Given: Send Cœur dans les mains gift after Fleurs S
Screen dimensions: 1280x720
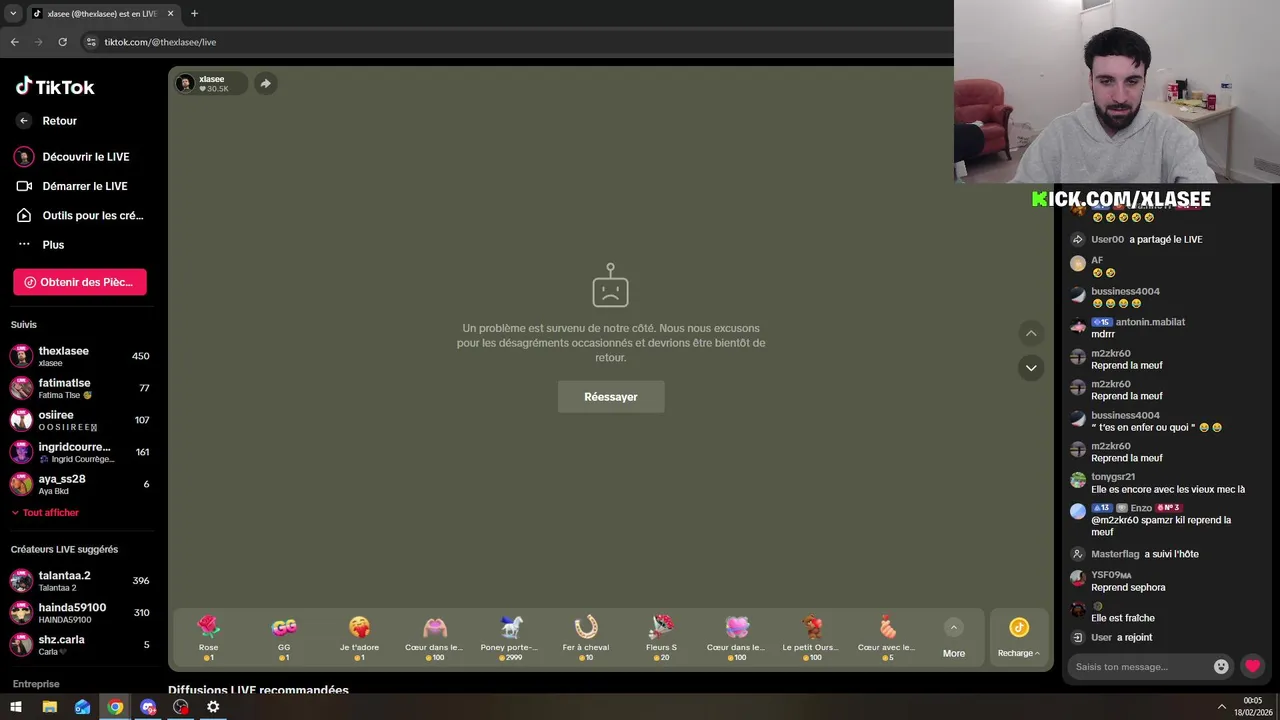Looking at the screenshot, I should pyautogui.click(x=737, y=637).
